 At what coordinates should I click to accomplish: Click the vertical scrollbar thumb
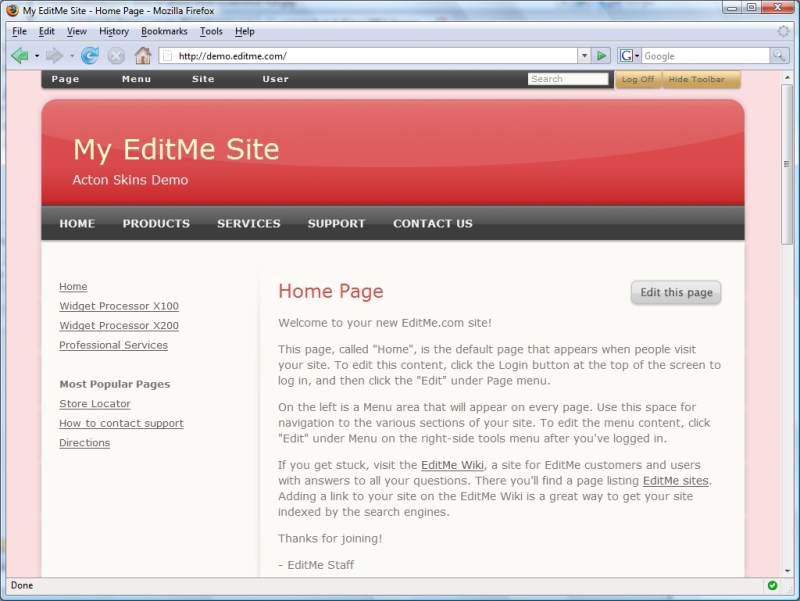click(x=787, y=164)
